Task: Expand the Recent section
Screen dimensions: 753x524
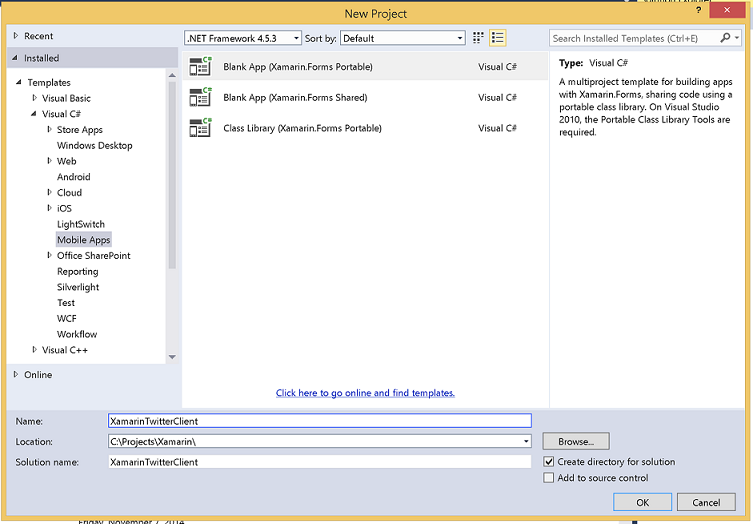Action: 16,36
